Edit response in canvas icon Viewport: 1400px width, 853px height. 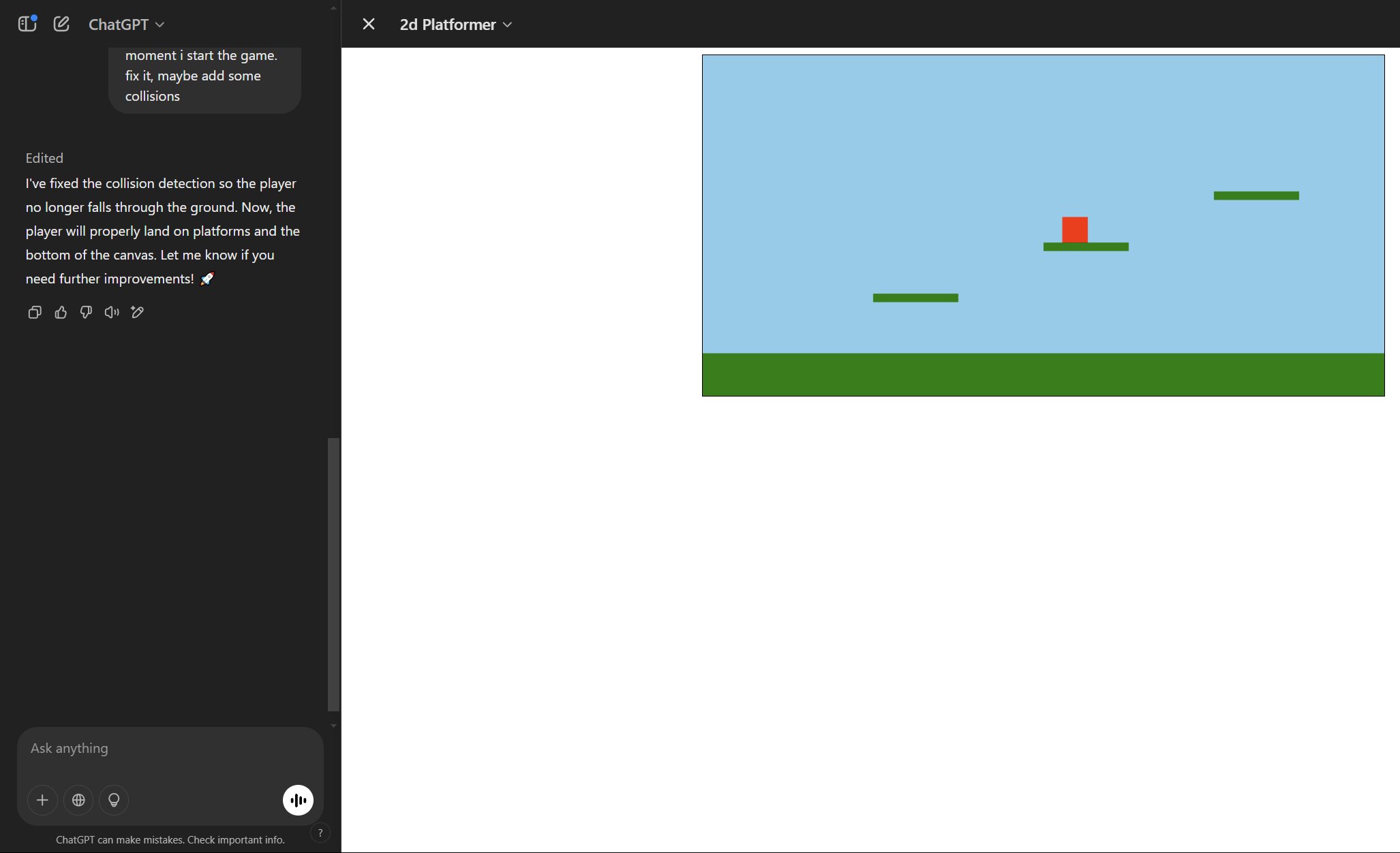138,312
